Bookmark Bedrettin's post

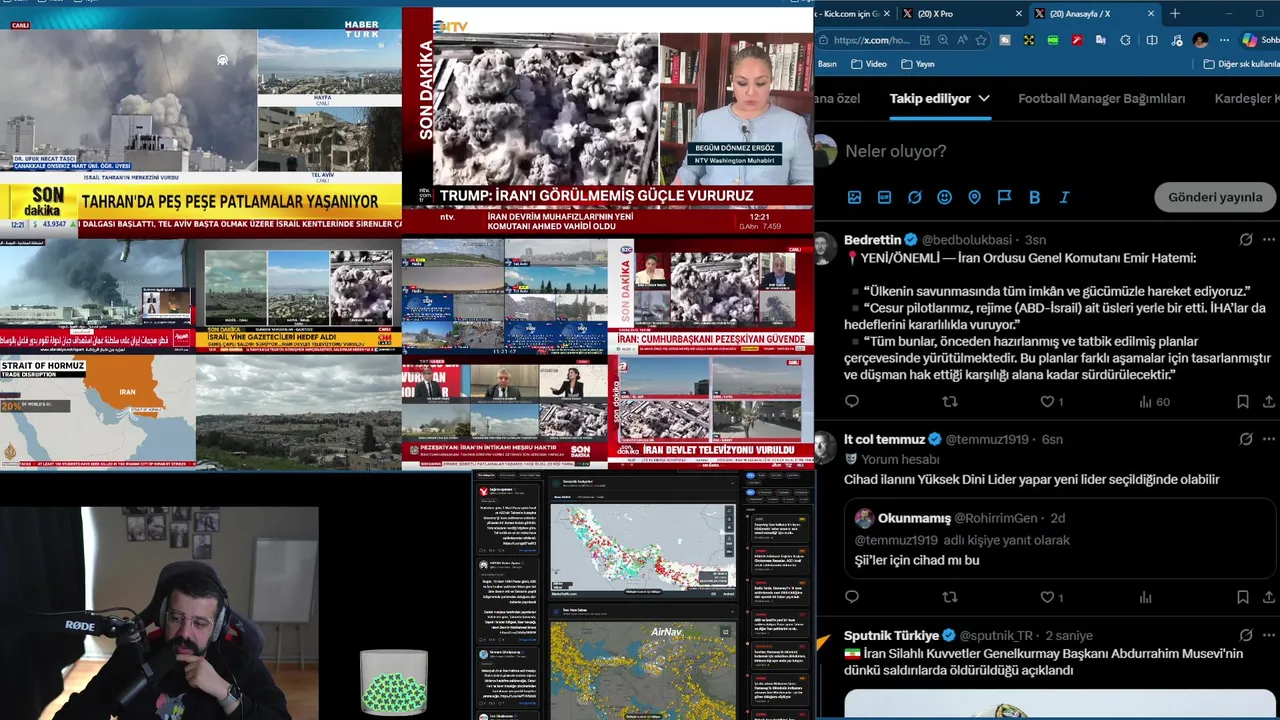coord(1243,401)
